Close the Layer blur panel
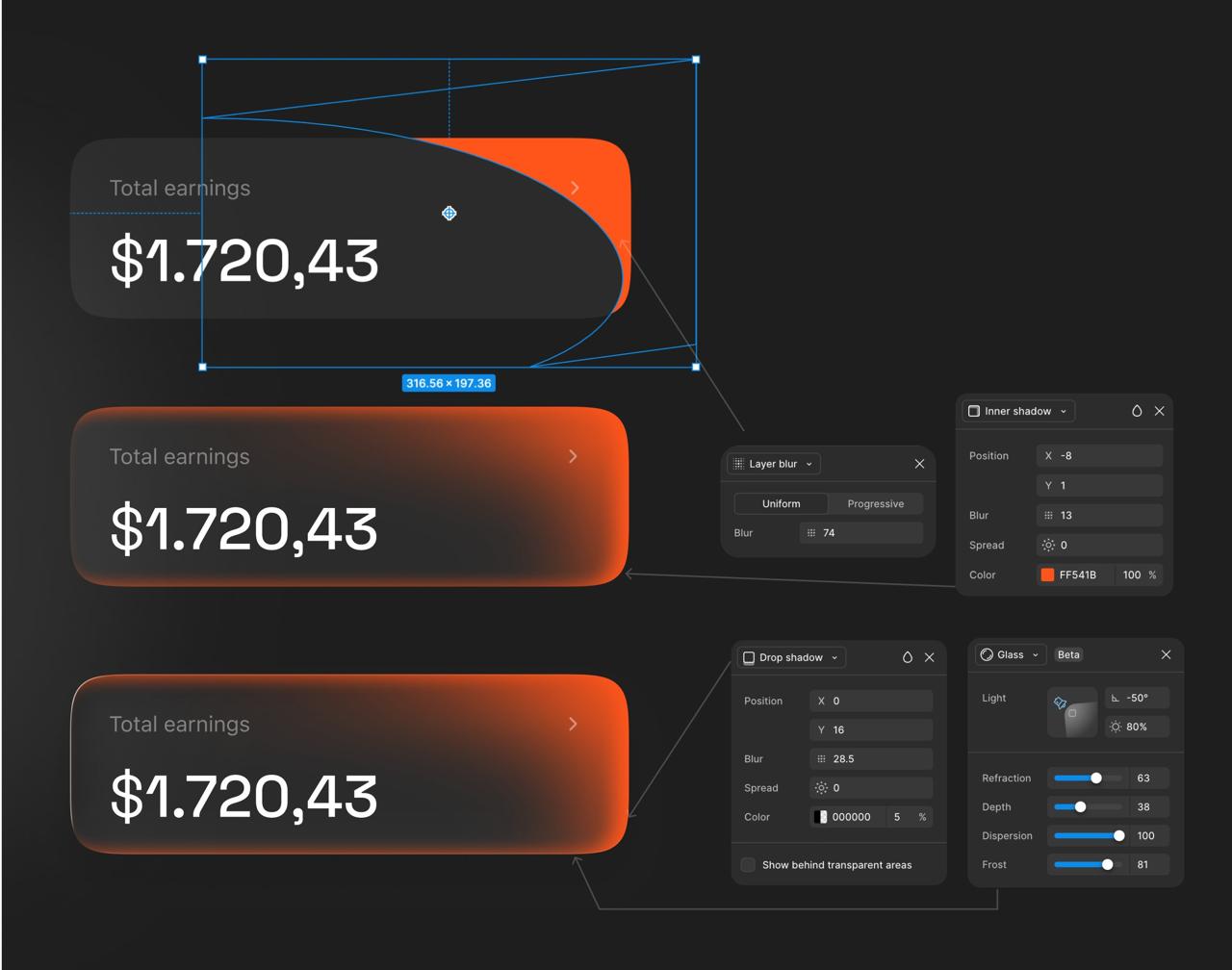 (919, 464)
